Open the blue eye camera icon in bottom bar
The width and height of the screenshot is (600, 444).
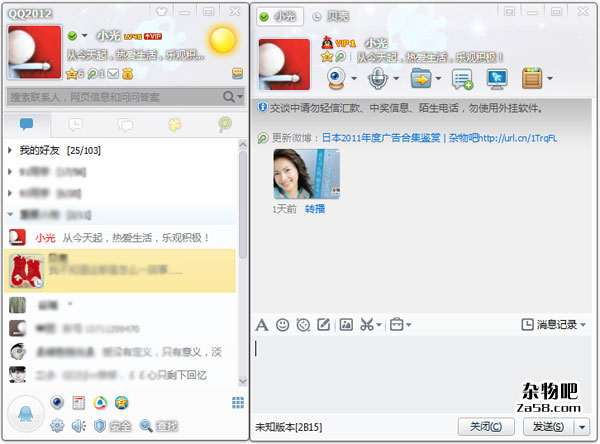click(x=57, y=403)
